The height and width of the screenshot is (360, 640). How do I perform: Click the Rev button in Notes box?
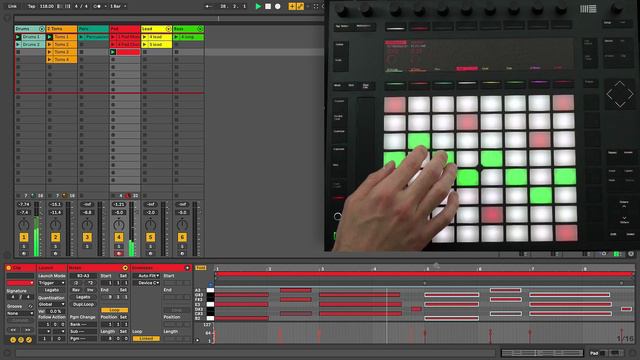(76, 290)
